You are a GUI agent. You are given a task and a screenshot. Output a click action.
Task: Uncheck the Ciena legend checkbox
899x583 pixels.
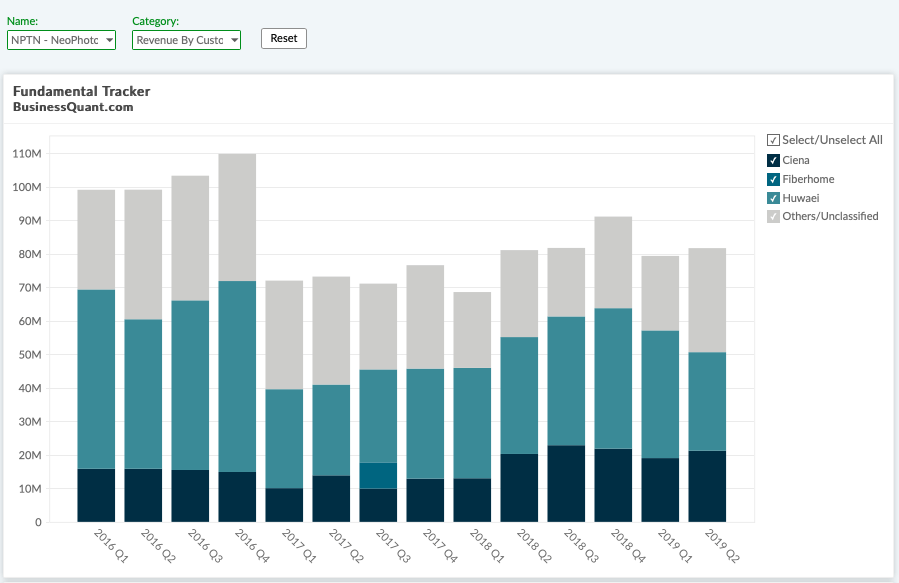pyautogui.click(x=773, y=160)
